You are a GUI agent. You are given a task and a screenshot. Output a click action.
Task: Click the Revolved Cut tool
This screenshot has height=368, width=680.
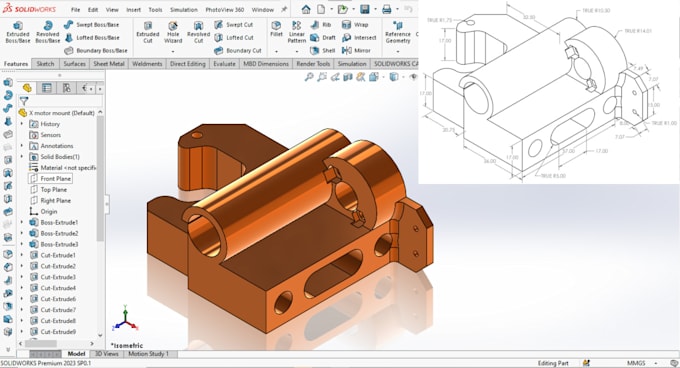point(198,32)
